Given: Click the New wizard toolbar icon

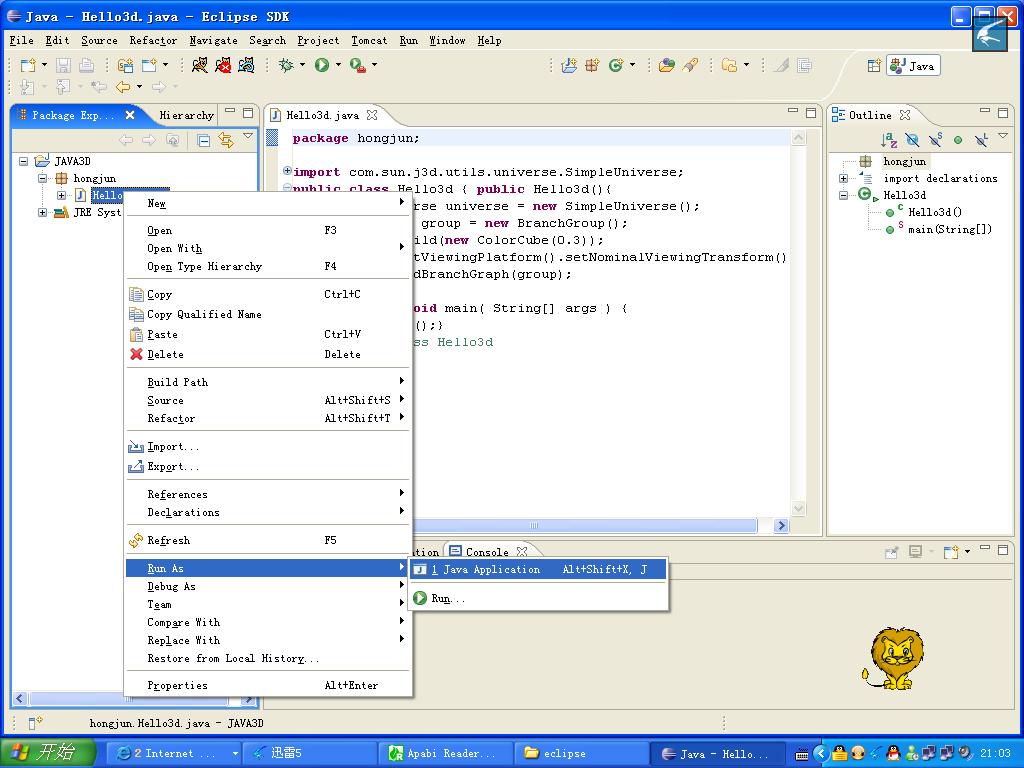Looking at the screenshot, I should tap(28, 65).
